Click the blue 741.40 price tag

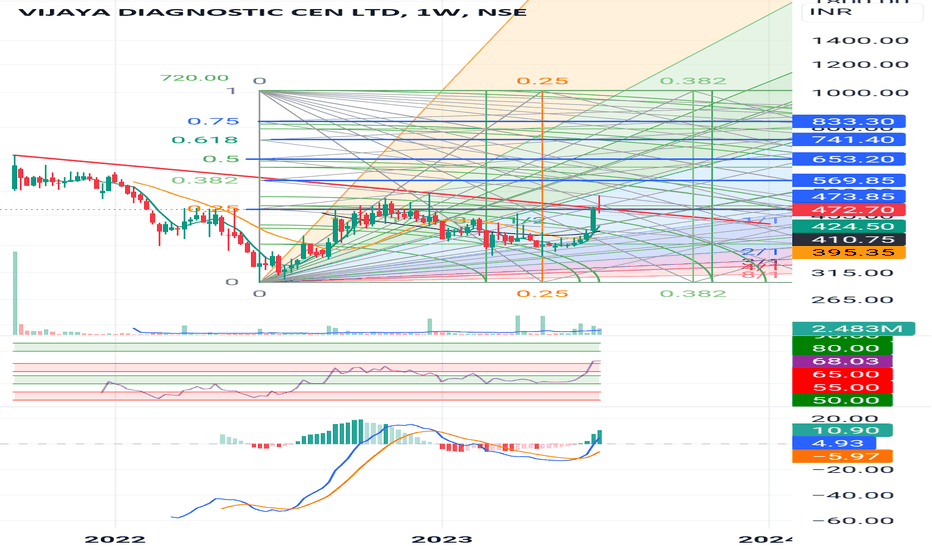pos(849,140)
